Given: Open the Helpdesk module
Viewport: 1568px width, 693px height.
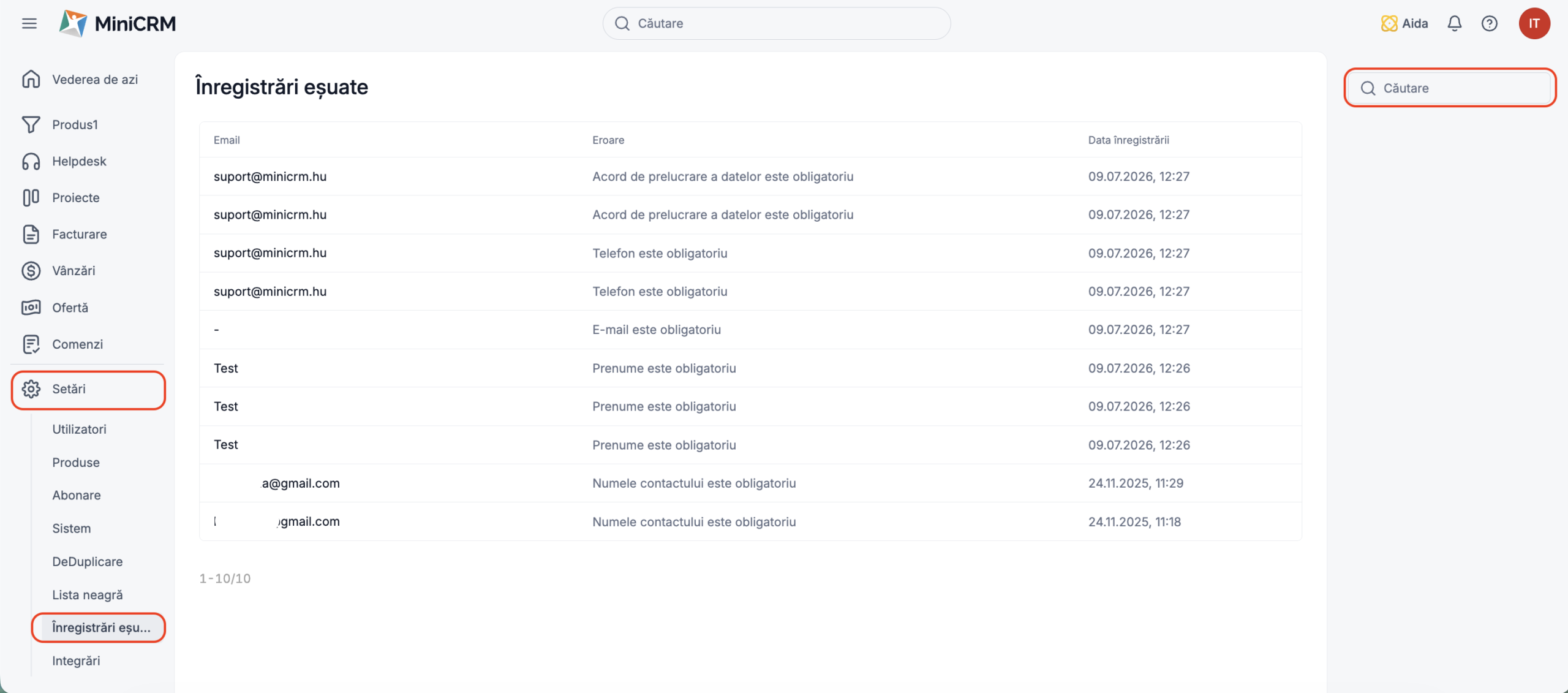Looking at the screenshot, I should pos(79,161).
